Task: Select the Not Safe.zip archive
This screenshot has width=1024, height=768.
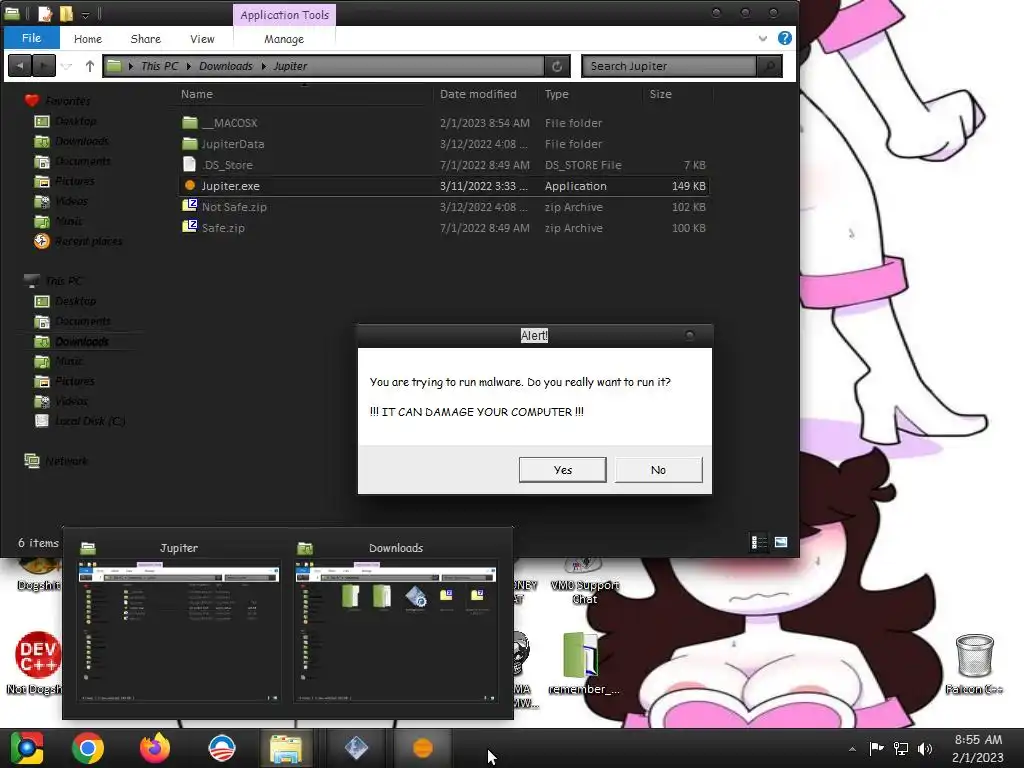Action: tap(443, 206)
